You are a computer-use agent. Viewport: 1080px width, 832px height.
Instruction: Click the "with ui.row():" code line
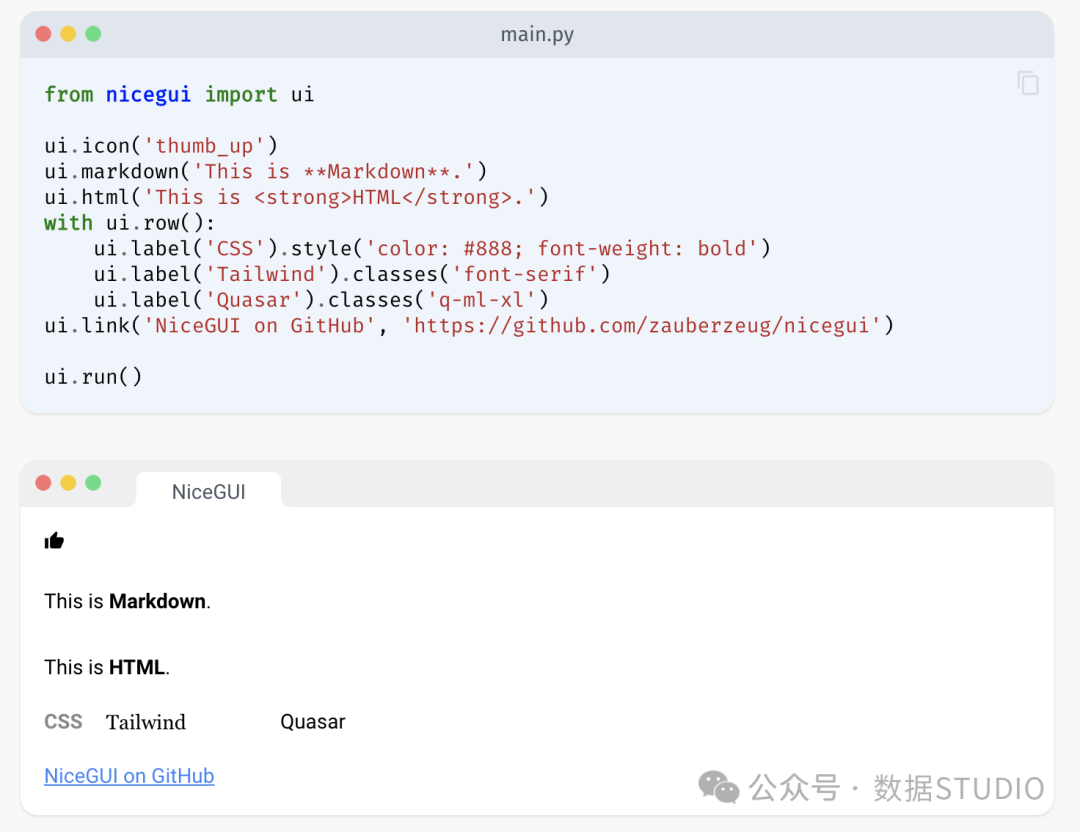point(129,223)
